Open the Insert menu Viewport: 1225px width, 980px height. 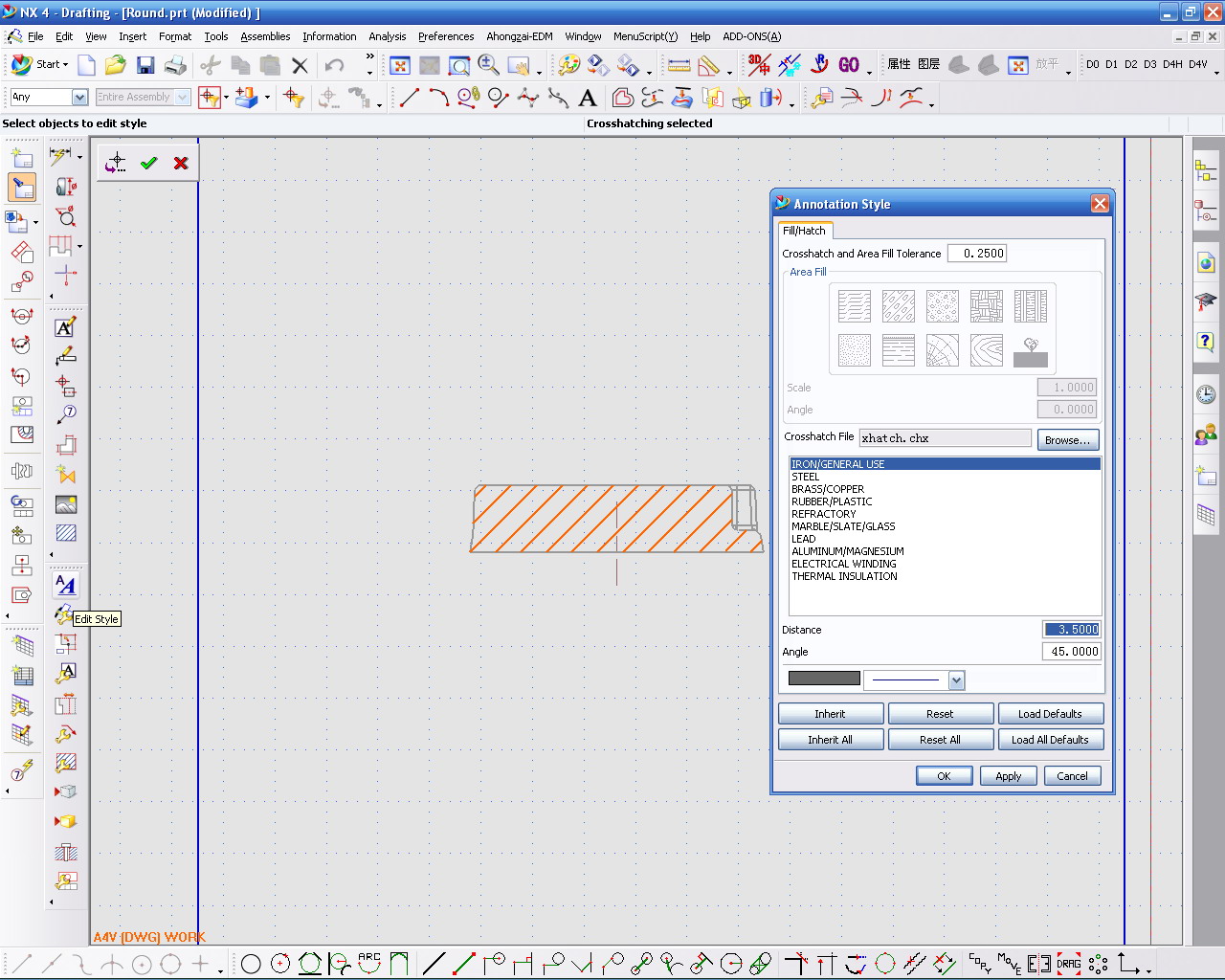[x=133, y=36]
